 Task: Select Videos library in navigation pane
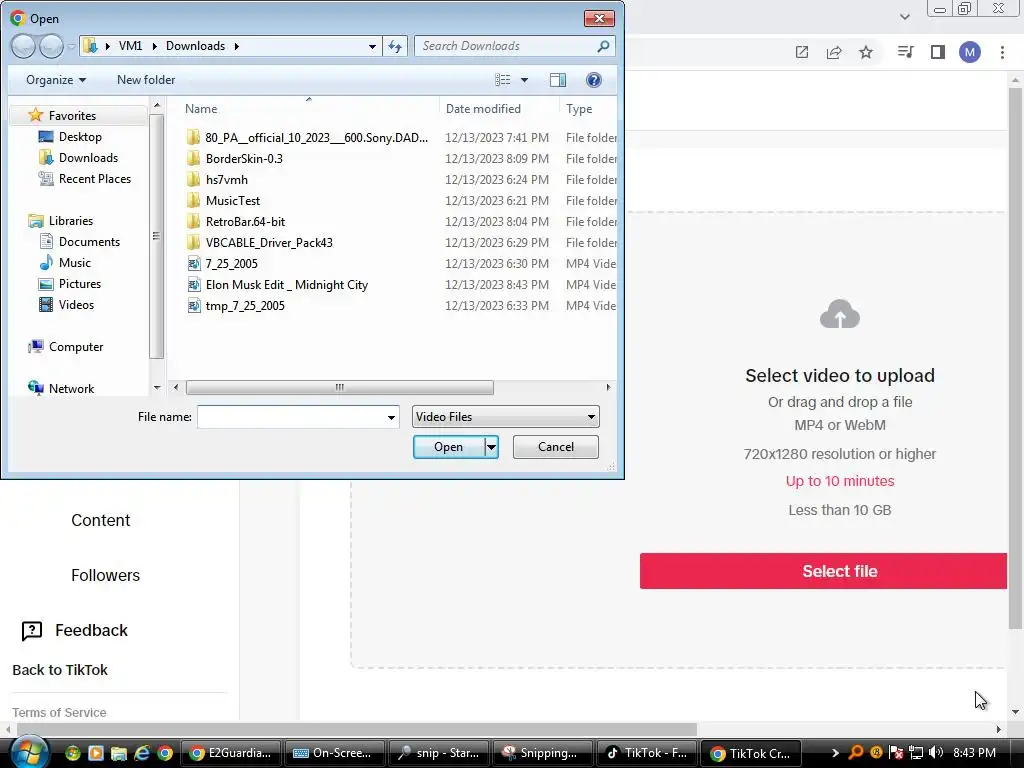[66, 305]
